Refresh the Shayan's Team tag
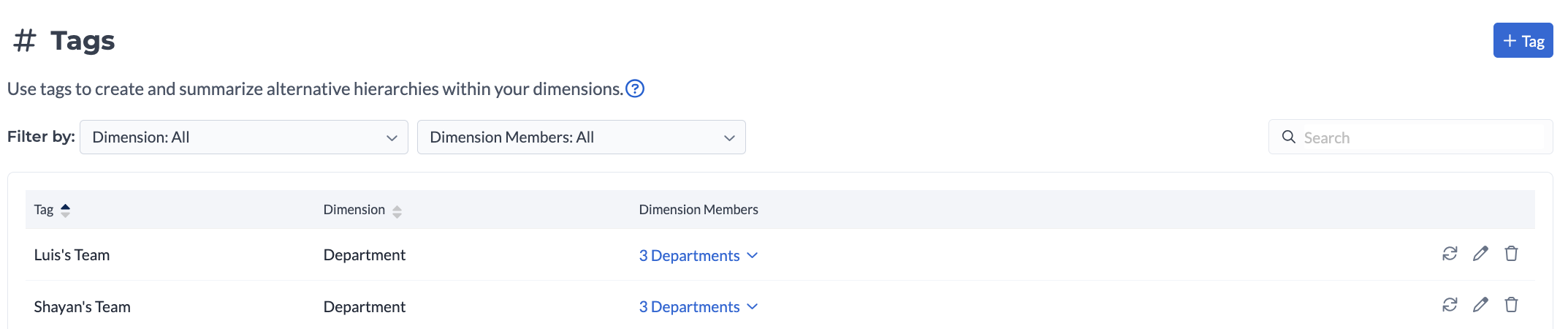1568x329 pixels. point(1450,305)
